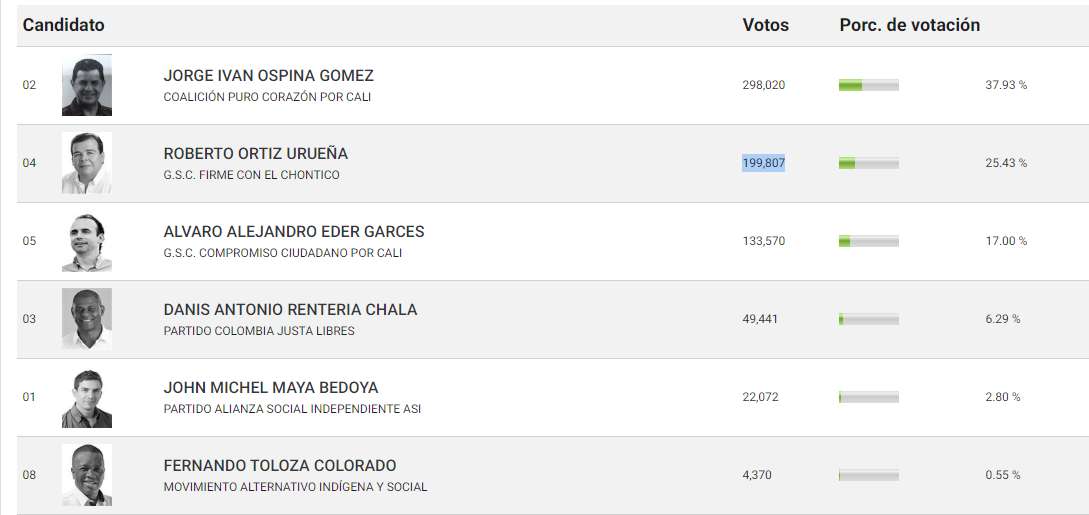Select the name JORGE IVAN OSPINA GOMEZ
Viewport: 1089px width, 515px height.
[x=268, y=76]
